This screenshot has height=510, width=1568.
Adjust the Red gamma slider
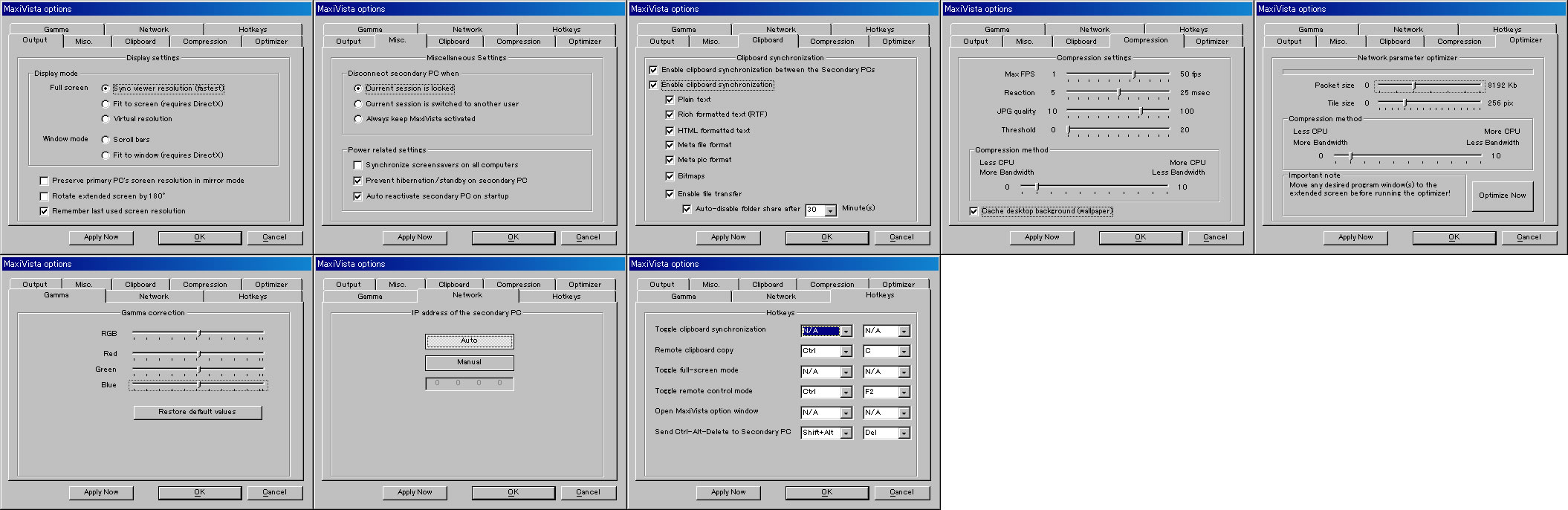point(198,354)
